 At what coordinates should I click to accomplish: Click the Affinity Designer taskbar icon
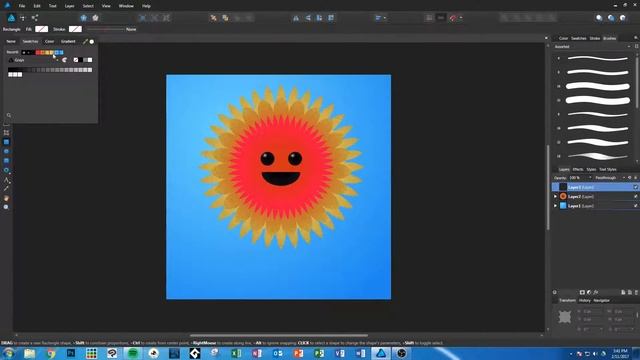[381, 353]
